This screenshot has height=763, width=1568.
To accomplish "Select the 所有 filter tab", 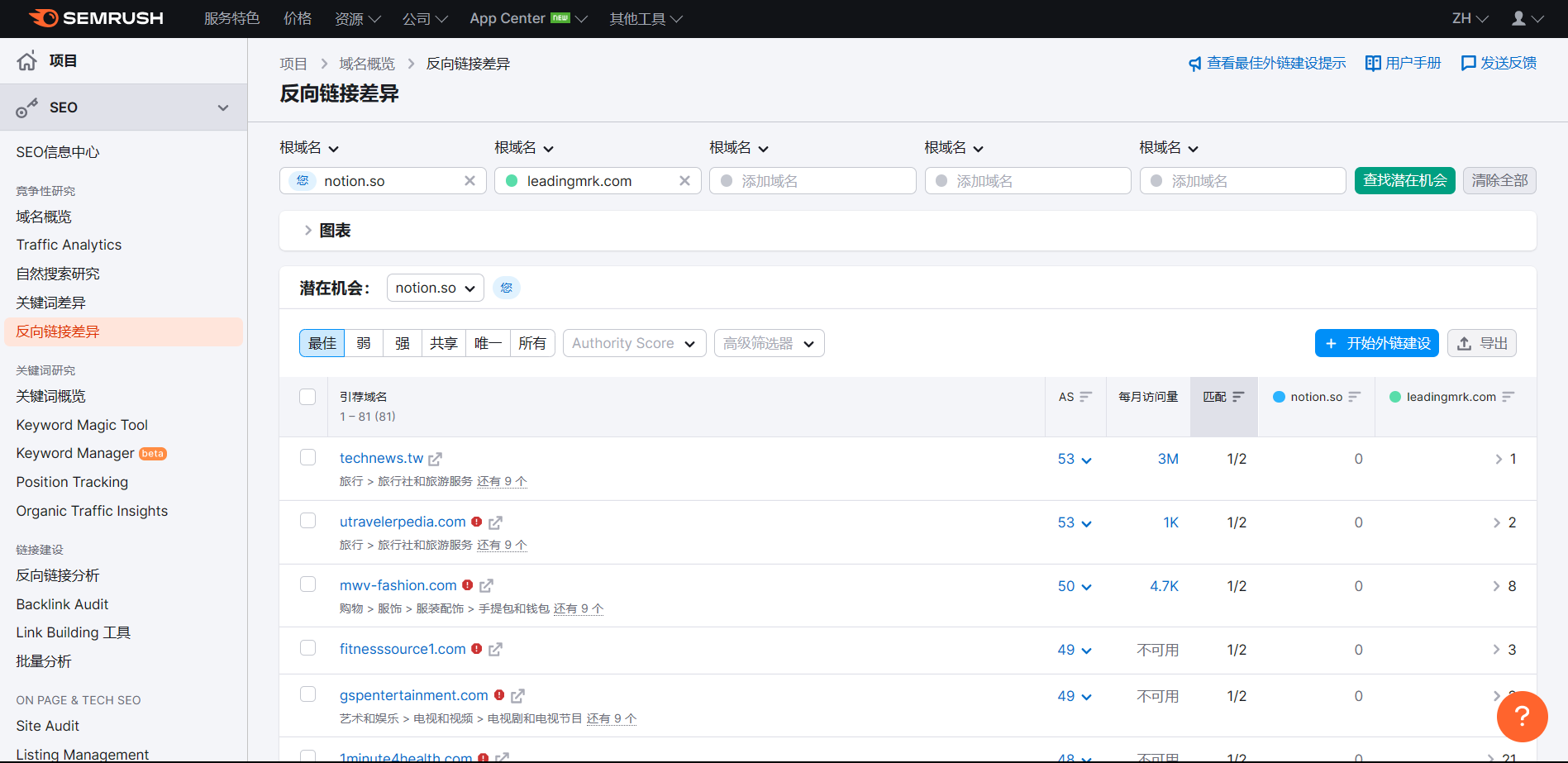I will [532, 343].
